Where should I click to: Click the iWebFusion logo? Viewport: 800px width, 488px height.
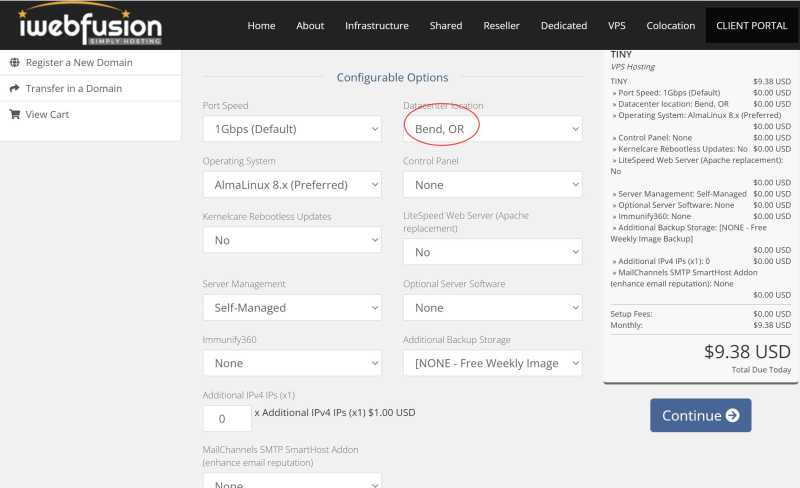coord(90,26)
